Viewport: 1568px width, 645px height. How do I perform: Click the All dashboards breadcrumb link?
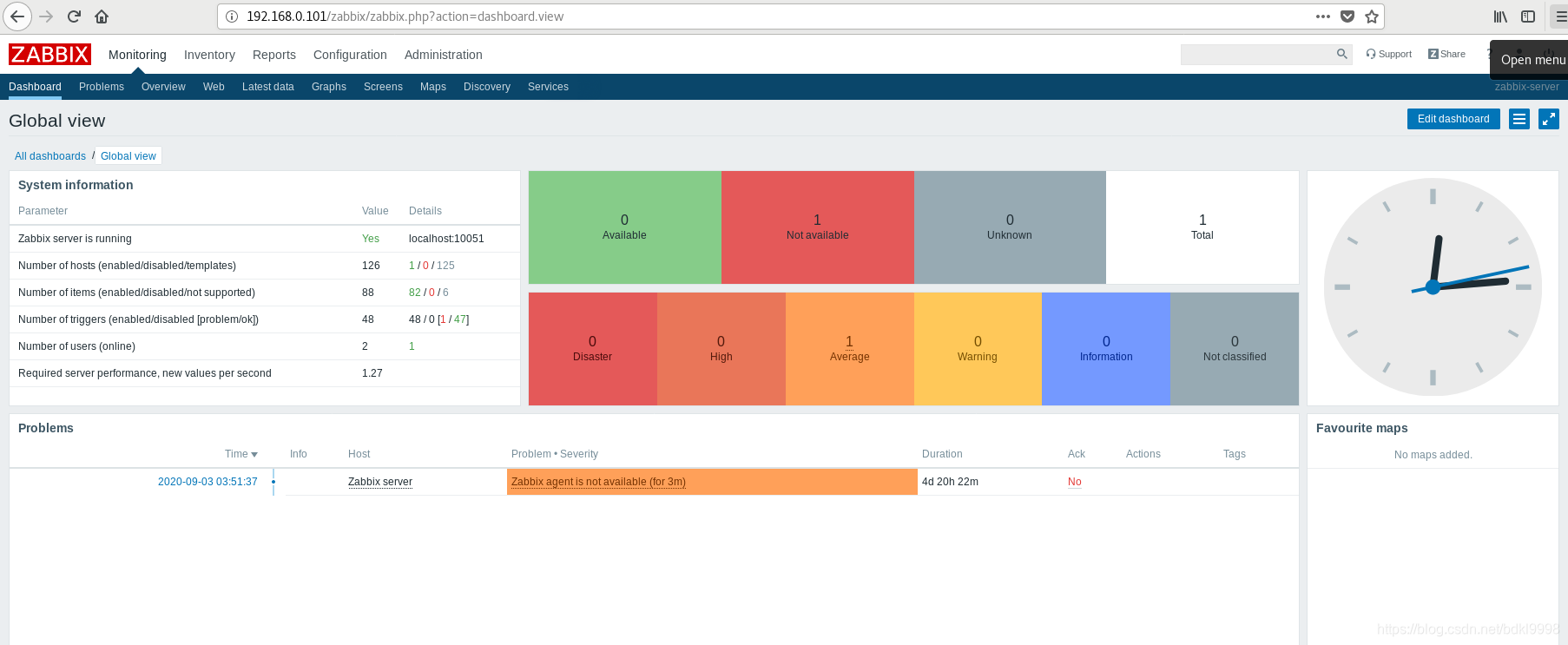(50, 156)
